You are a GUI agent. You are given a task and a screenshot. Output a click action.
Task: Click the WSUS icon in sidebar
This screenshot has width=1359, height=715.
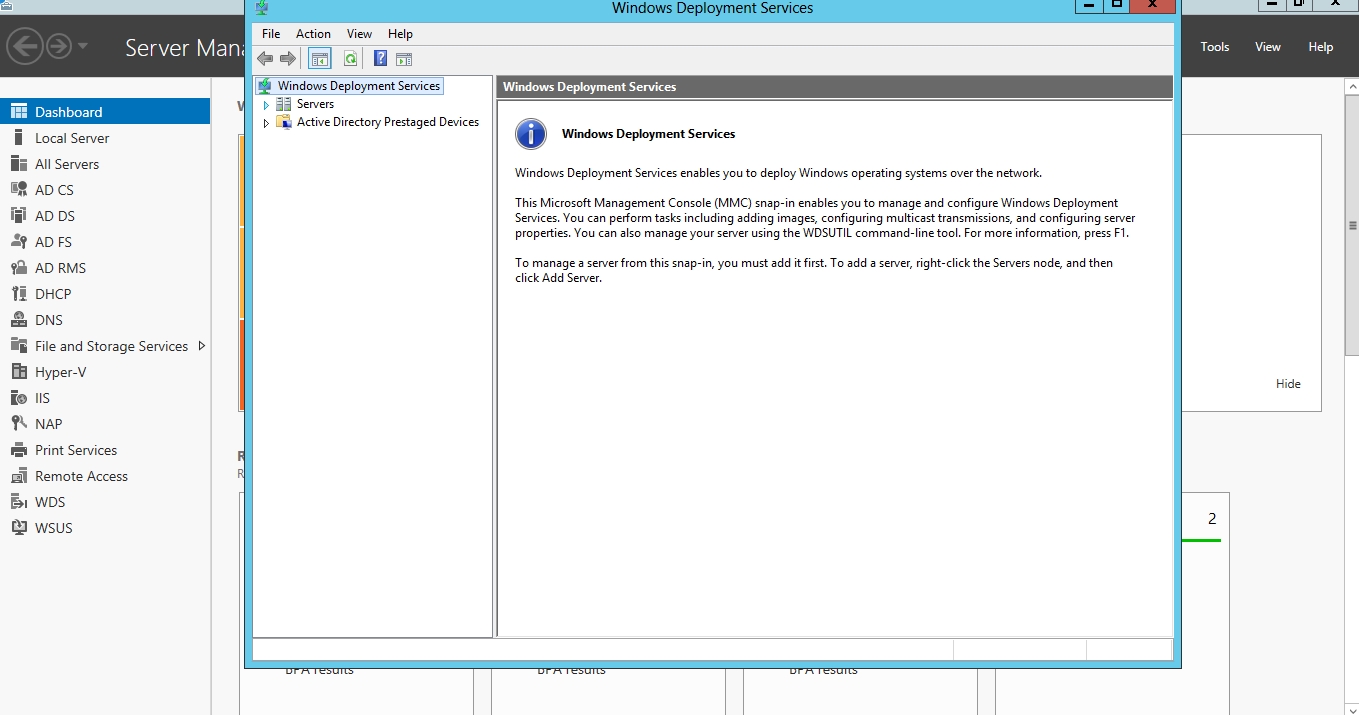pos(18,528)
